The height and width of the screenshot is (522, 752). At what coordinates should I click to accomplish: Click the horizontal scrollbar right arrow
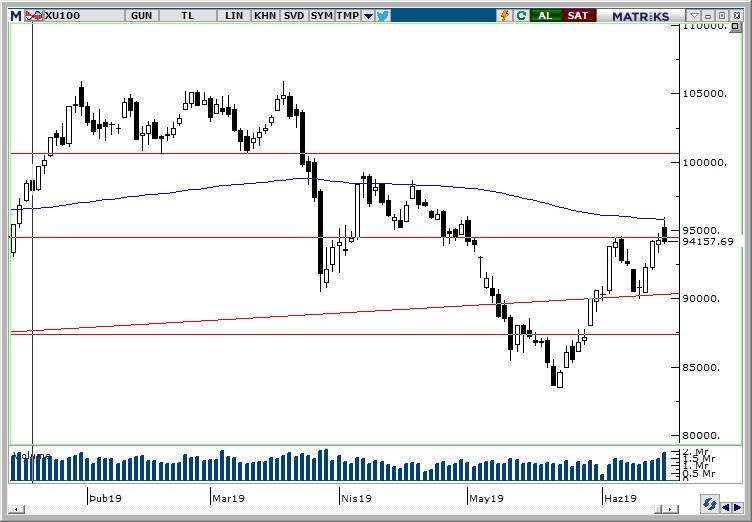pos(672,509)
